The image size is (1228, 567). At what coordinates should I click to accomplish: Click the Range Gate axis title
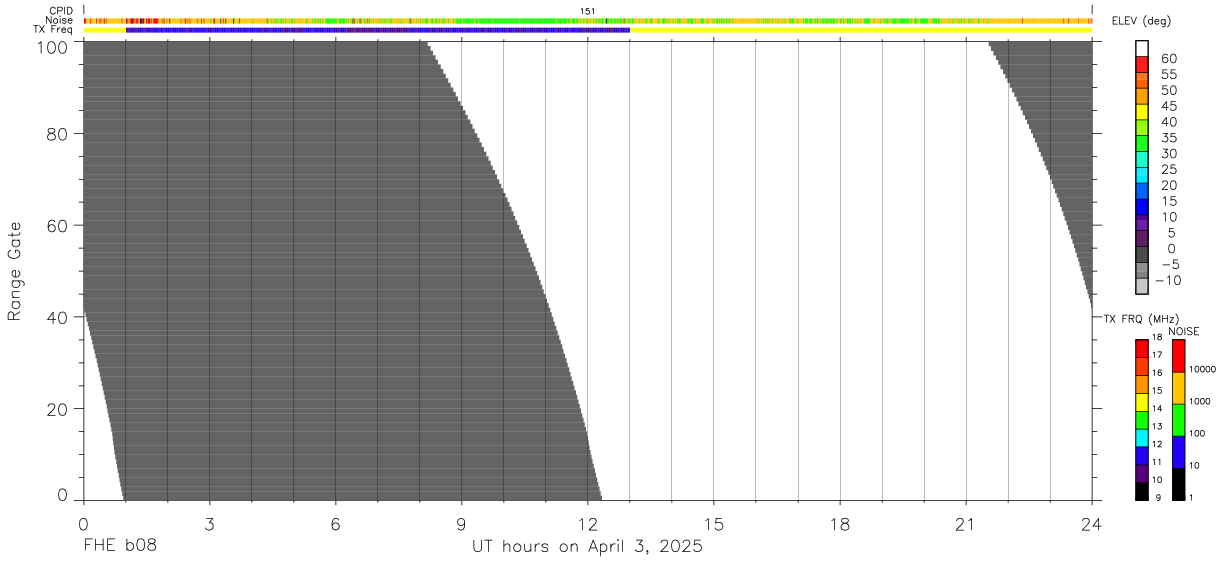(x=15, y=271)
